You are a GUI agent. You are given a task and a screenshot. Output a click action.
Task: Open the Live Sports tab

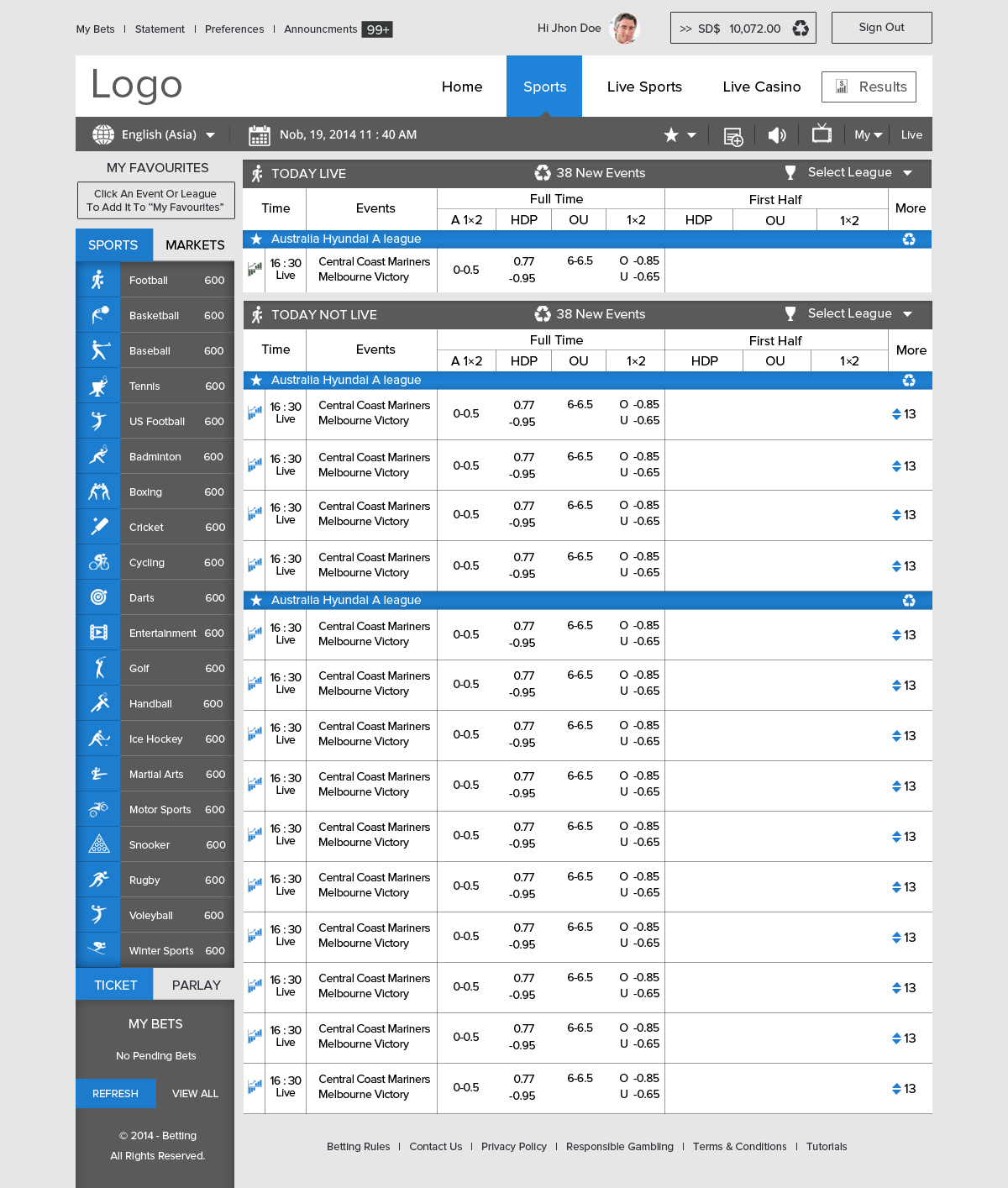pos(644,87)
